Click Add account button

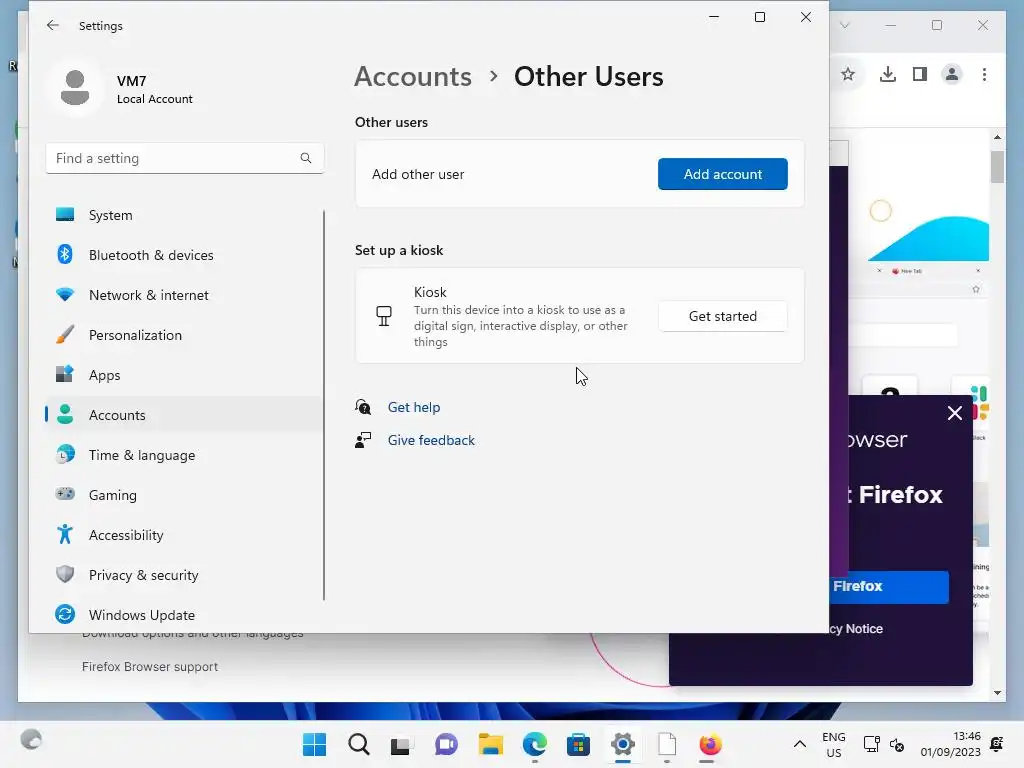[x=722, y=174]
